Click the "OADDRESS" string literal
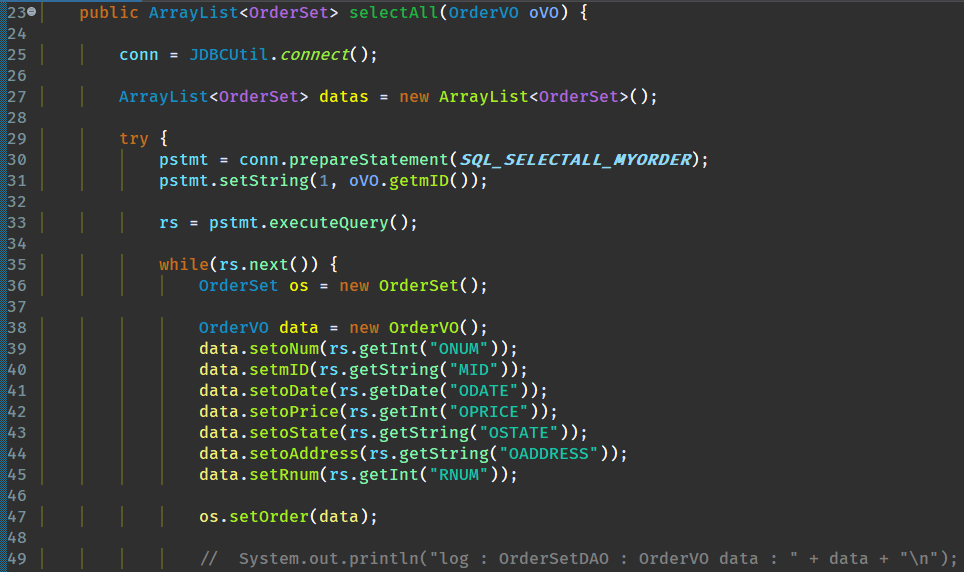The image size is (964, 572). (x=549, y=454)
